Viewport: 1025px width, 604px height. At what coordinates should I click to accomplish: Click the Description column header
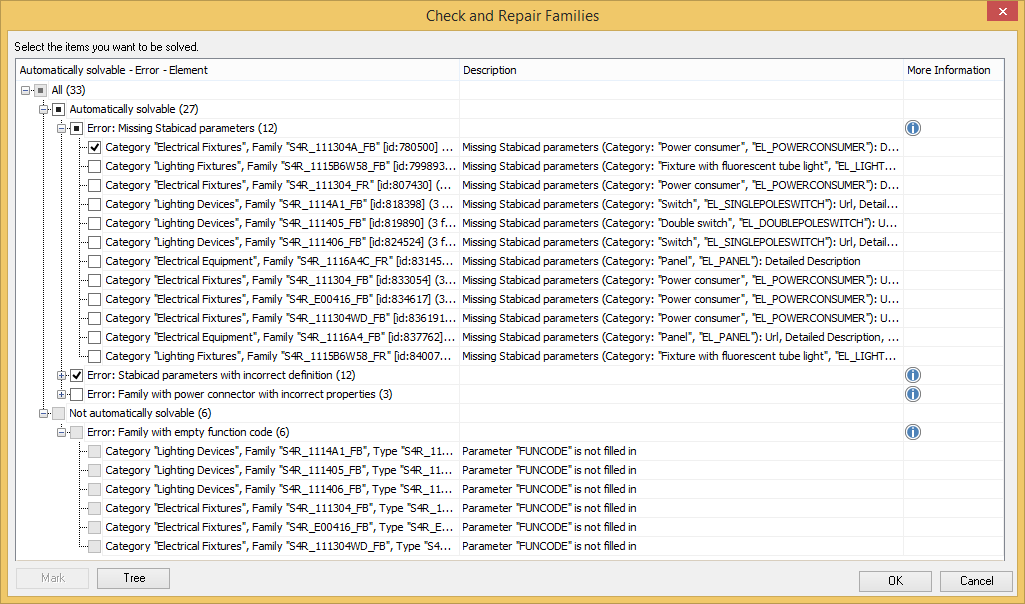[x=681, y=70]
